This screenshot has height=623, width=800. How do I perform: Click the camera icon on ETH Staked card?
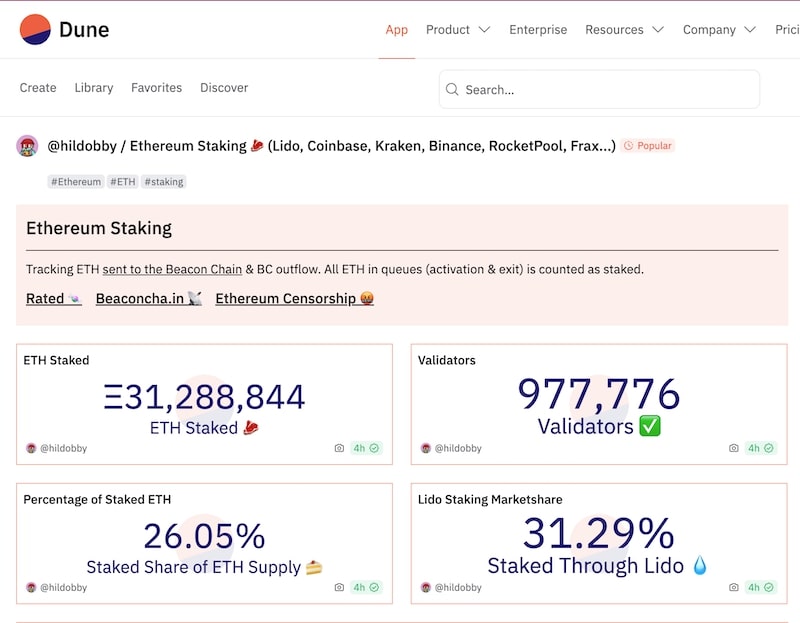point(339,448)
